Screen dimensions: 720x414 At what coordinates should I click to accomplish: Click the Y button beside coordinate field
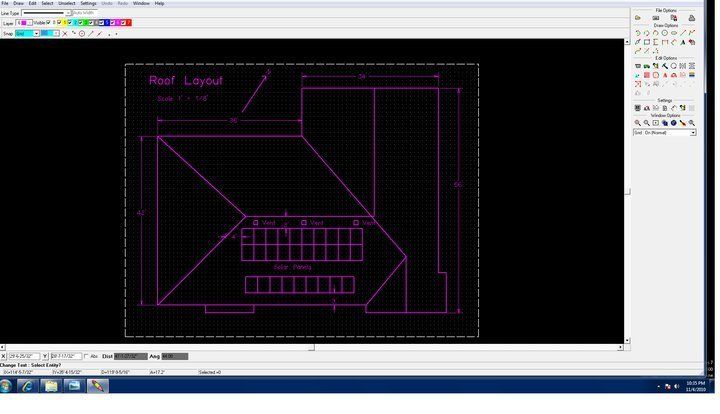(45, 356)
